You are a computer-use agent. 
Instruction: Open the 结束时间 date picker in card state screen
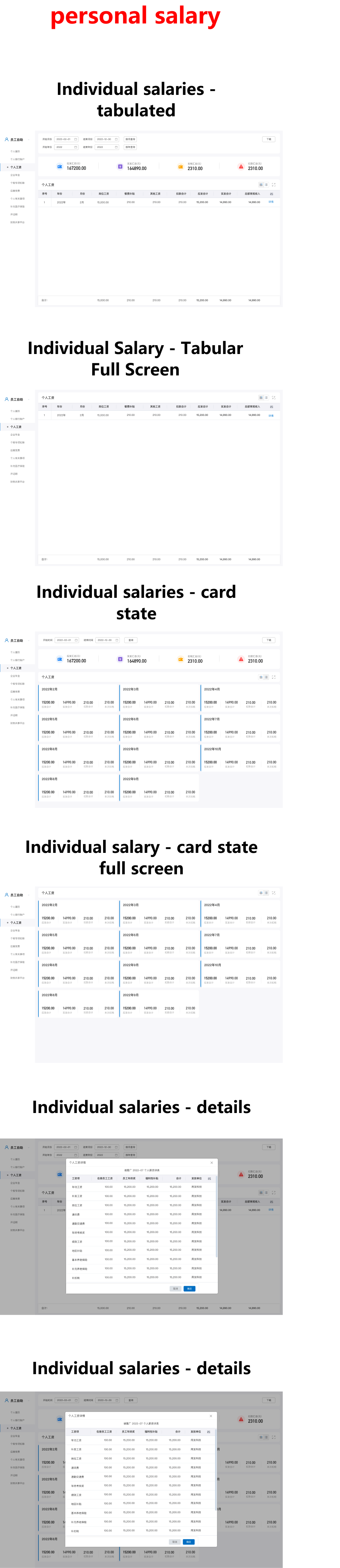click(108, 640)
